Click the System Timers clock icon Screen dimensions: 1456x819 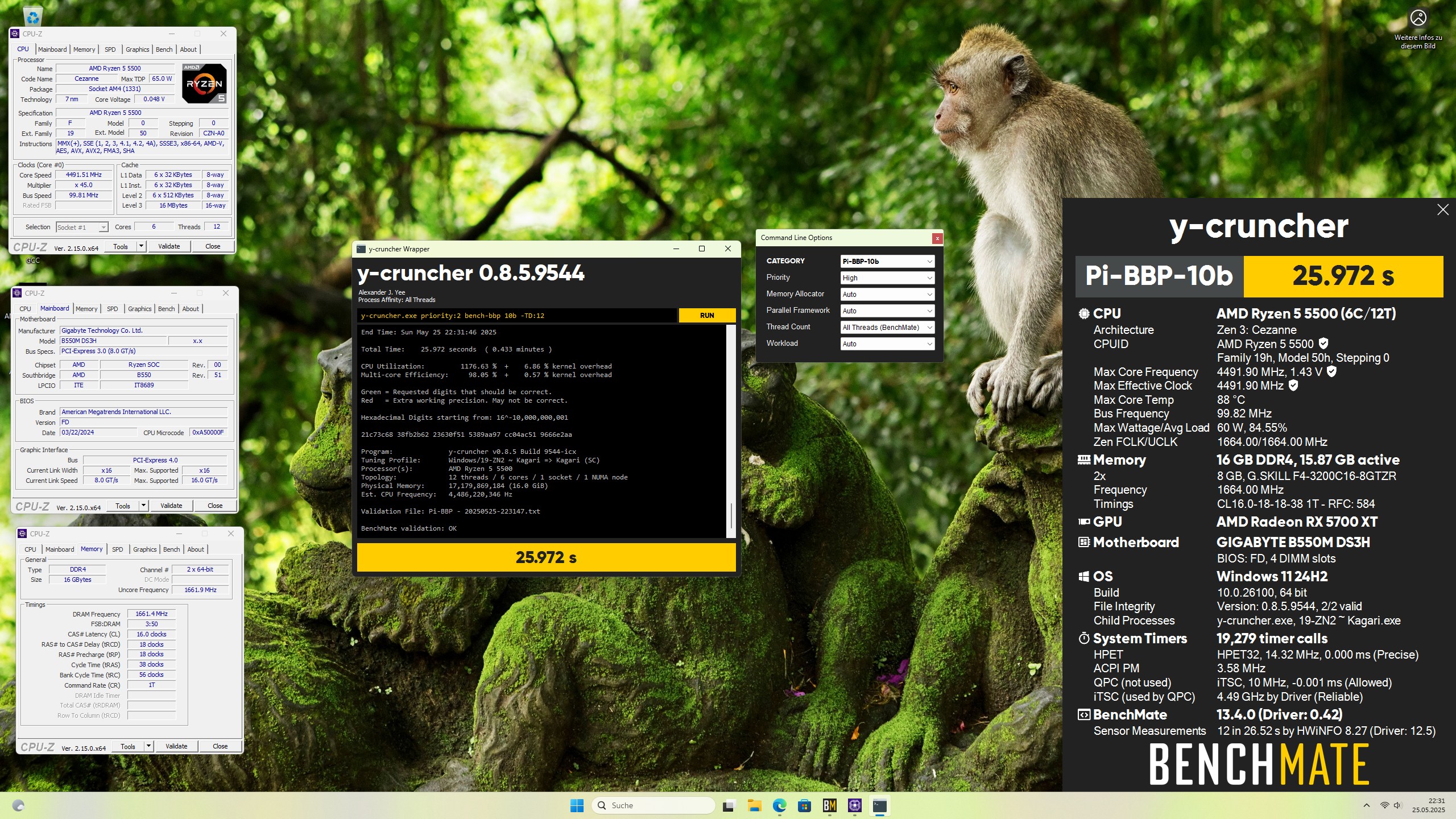click(x=1084, y=638)
